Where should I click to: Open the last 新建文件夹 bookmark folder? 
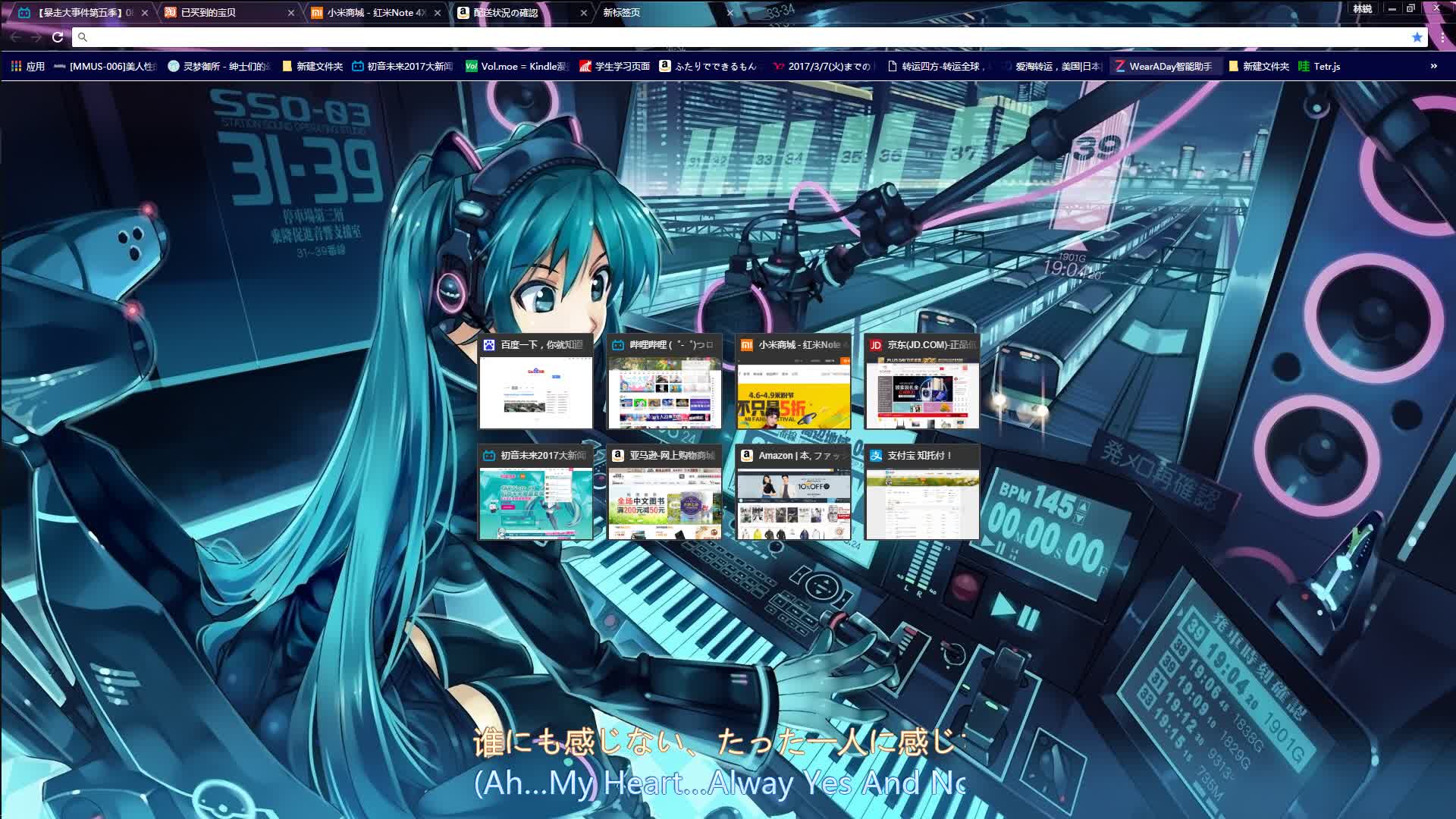tap(1259, 66)
